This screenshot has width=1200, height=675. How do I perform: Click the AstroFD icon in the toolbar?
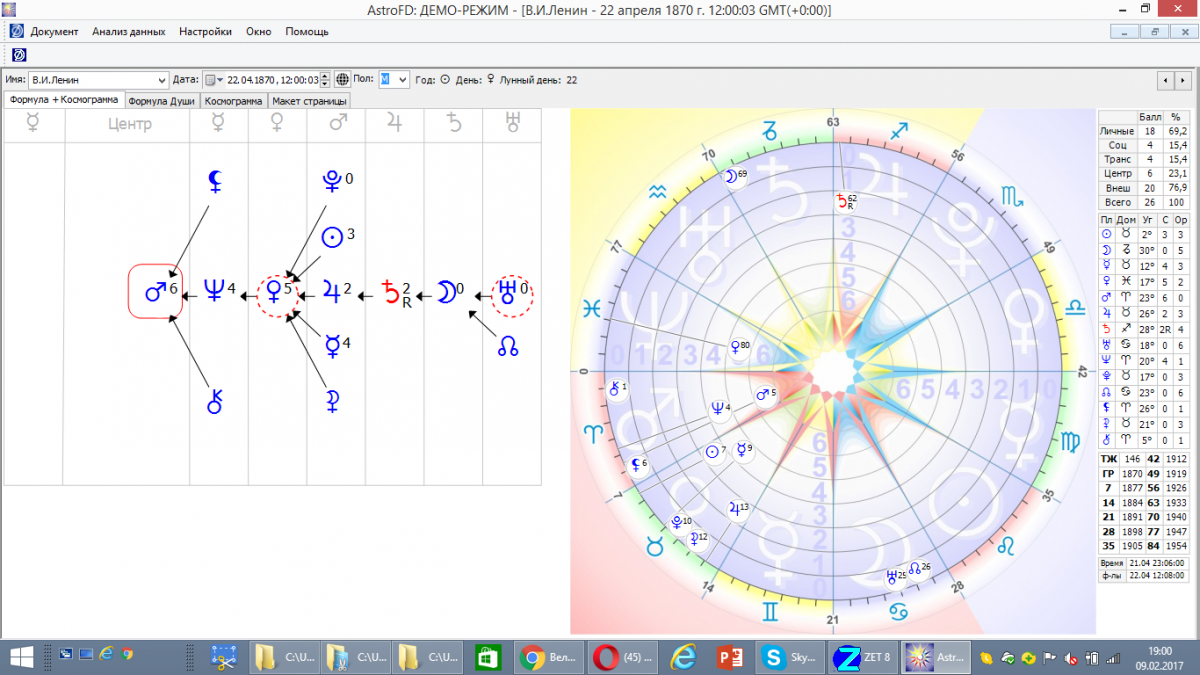pos(18,54)
